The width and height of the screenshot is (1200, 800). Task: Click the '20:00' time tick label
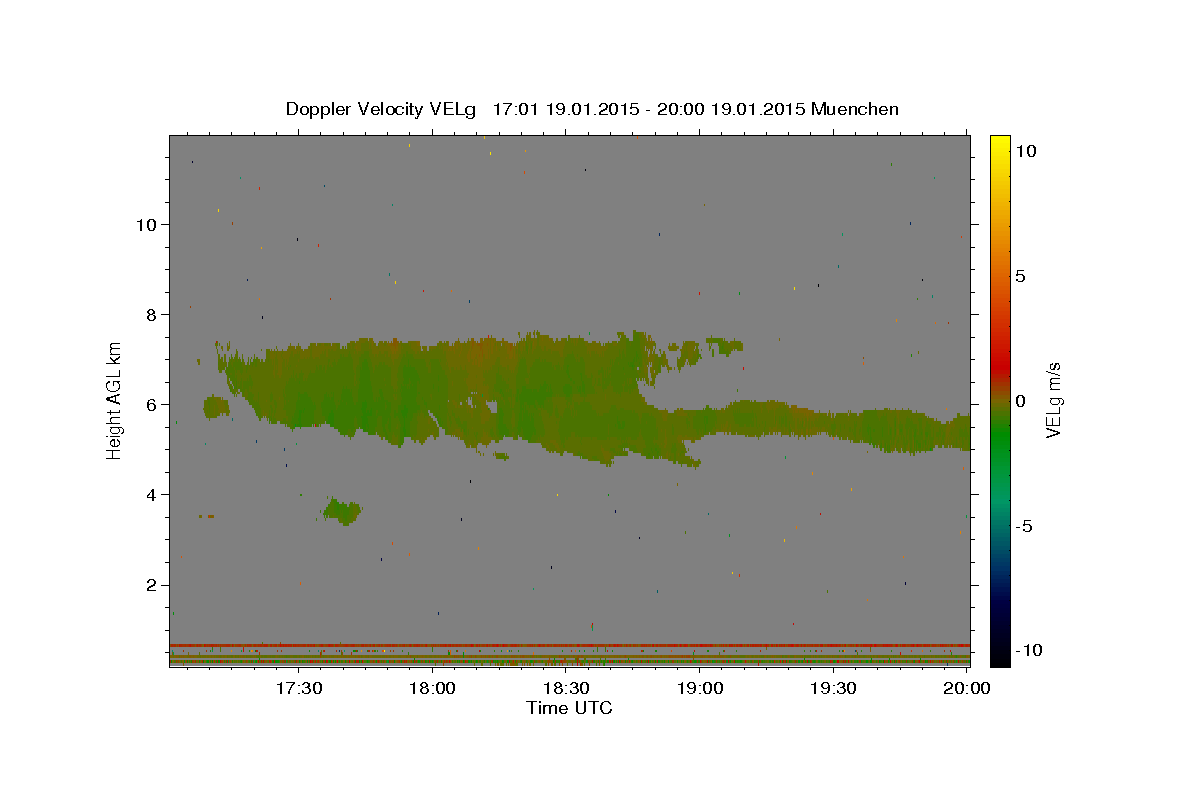pos(967,689)
